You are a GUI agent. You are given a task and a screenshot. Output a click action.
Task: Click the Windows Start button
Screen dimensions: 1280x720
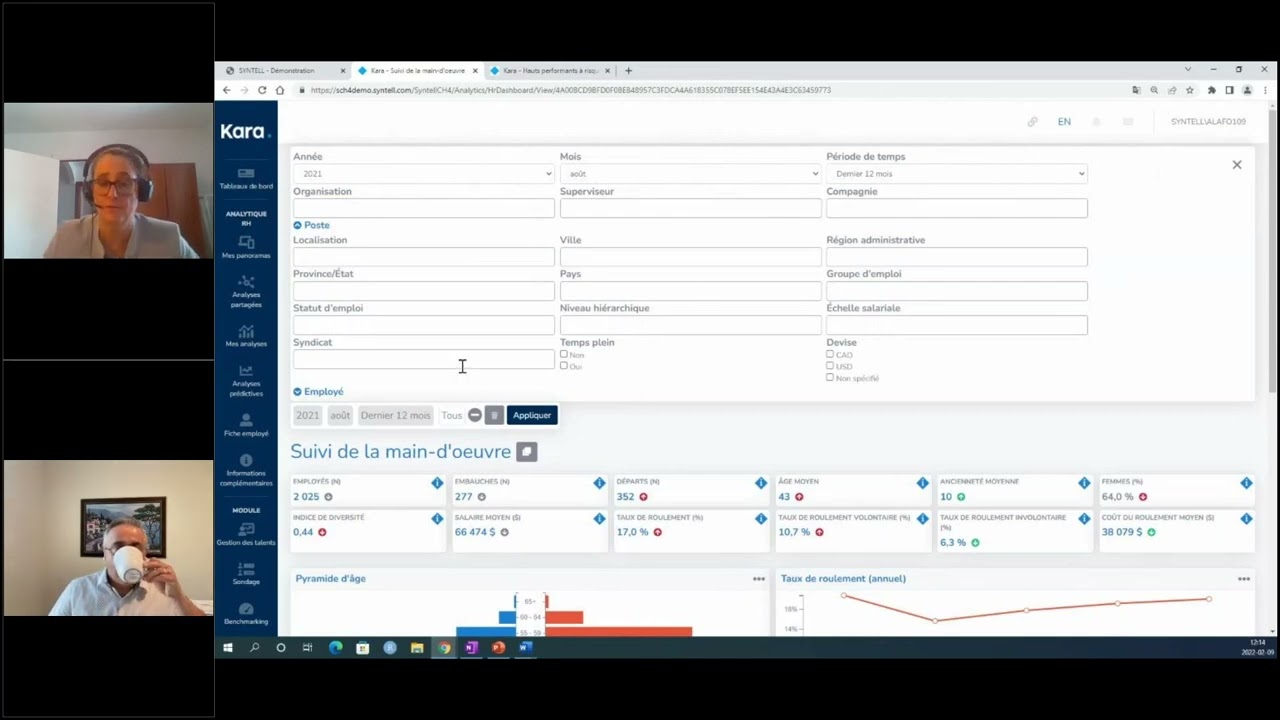[x=228, y=647]
